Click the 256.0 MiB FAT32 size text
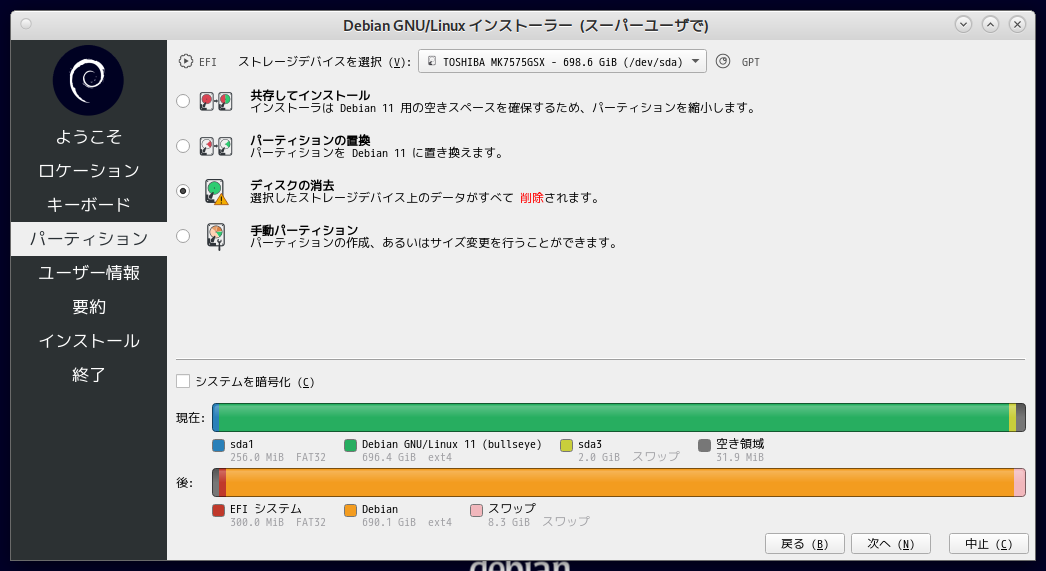 (278, 458)
